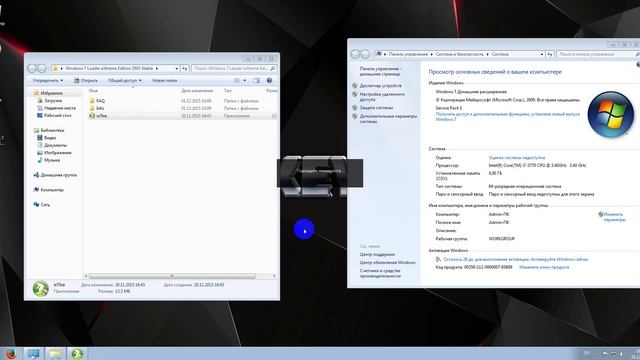Click Изменить параметры link
Viewport: 640px width, 360px height.
tap(613, 217)
